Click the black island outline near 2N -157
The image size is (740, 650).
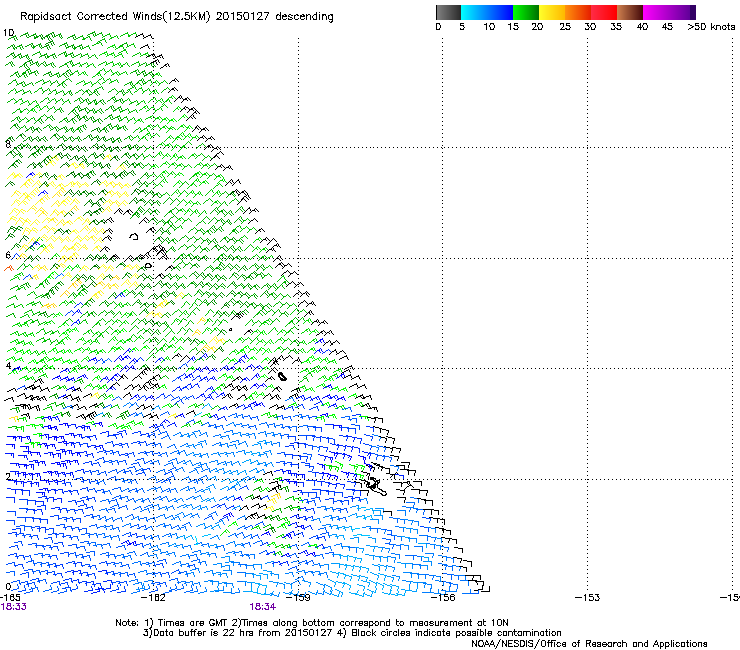[377, 486]
